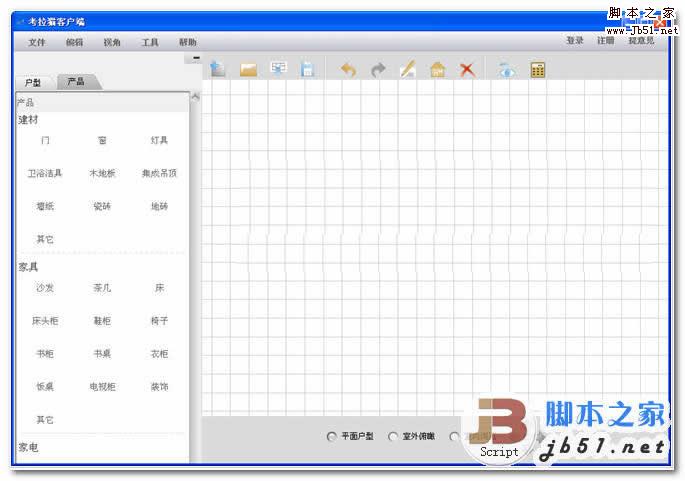This screenshot has width=685, height=481.
Task: Select the pencil draw tool
Action: point(407,69)
